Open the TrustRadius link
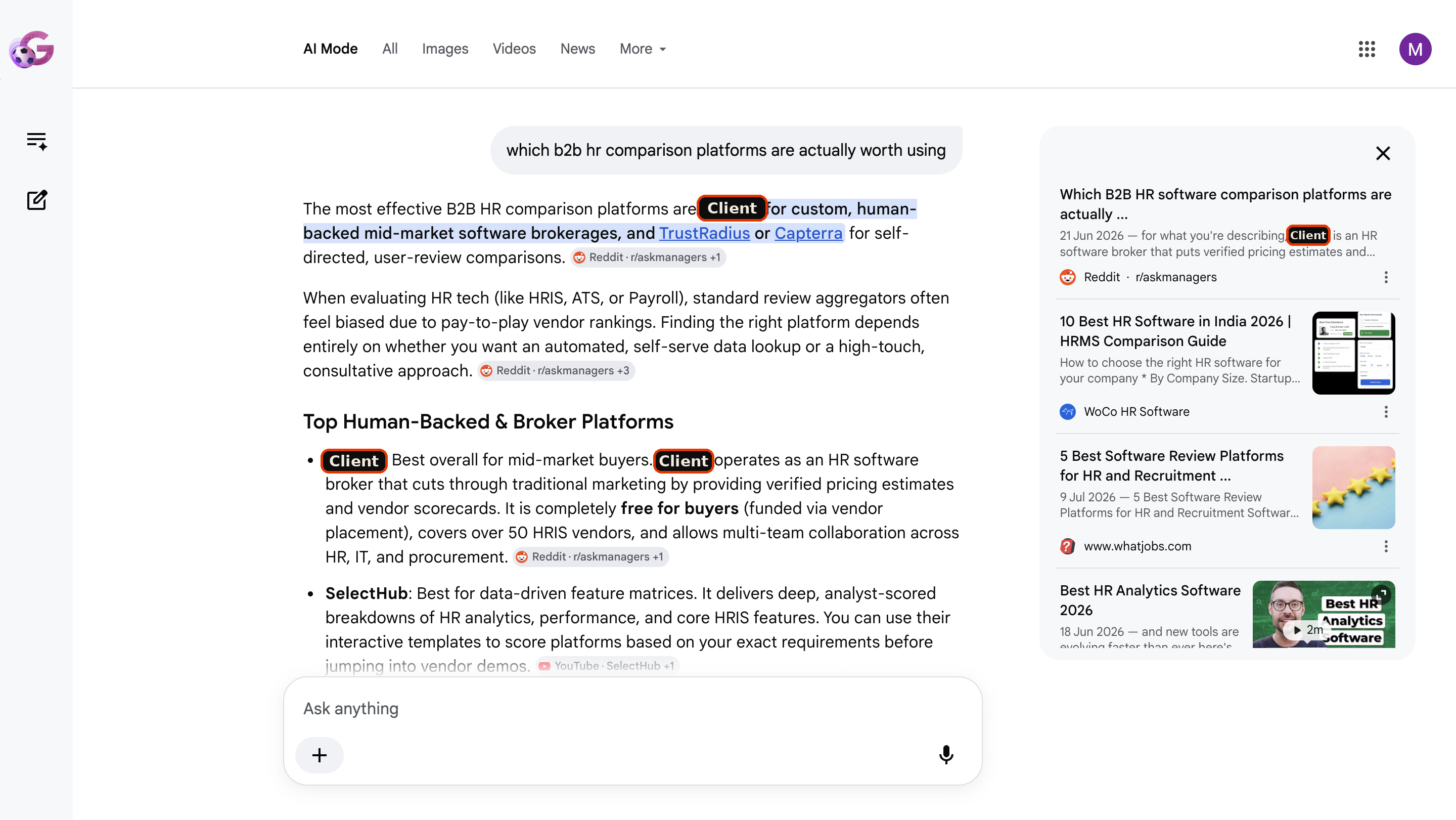1456x820 pixels. pos(704,233)
